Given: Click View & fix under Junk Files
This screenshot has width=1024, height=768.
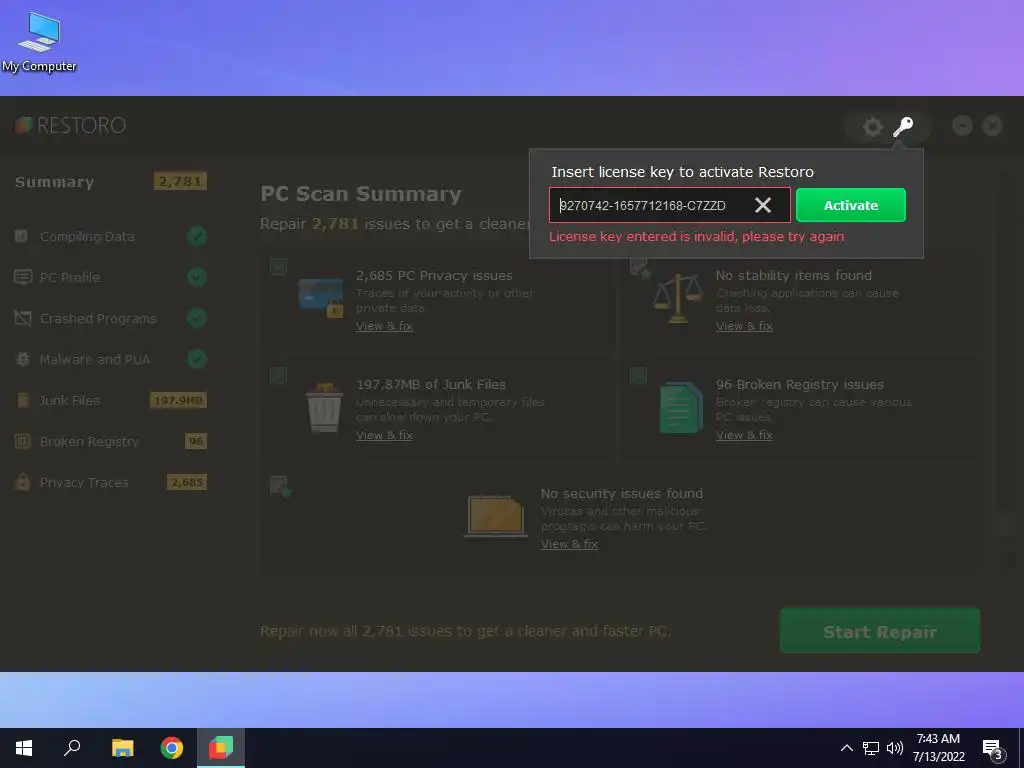Looking at the screenshot, I should (384, 435).
